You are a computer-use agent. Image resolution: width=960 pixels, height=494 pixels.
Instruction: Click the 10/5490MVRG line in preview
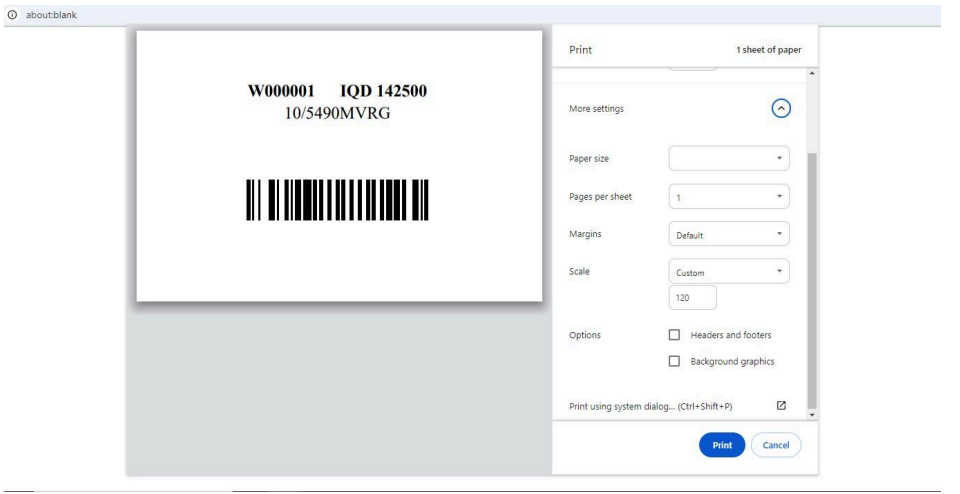tap(338, 112)
